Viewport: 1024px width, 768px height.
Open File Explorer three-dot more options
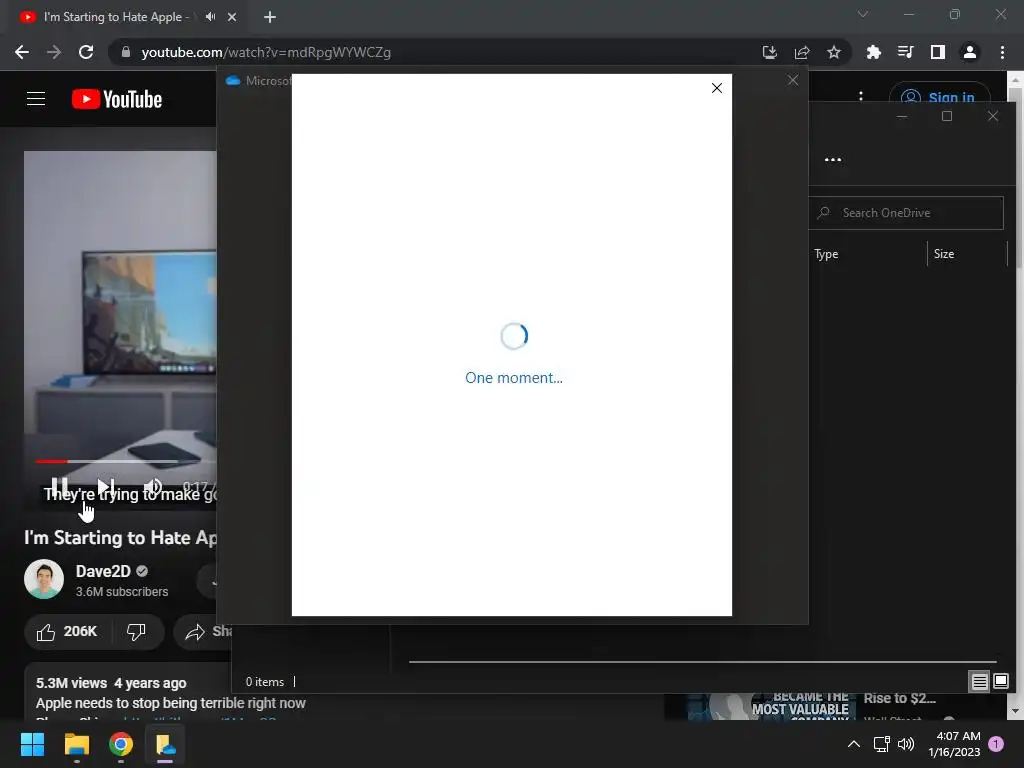pyautogui.click(x=833, y=159)
